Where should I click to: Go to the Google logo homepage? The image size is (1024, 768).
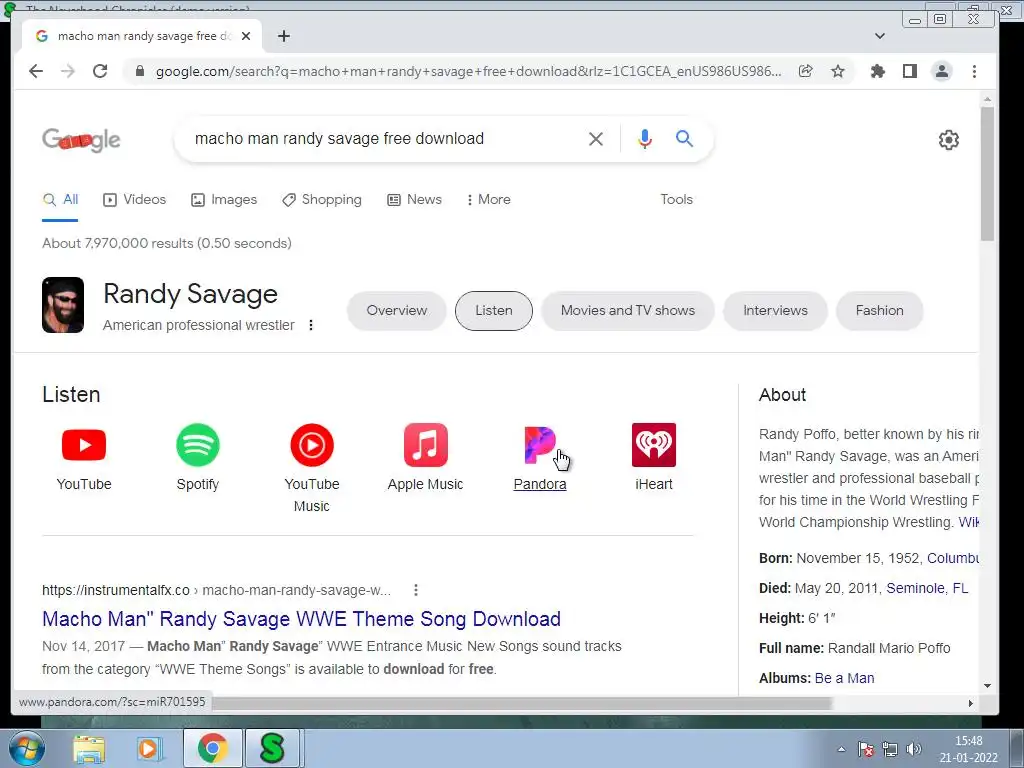click(81, 139)
